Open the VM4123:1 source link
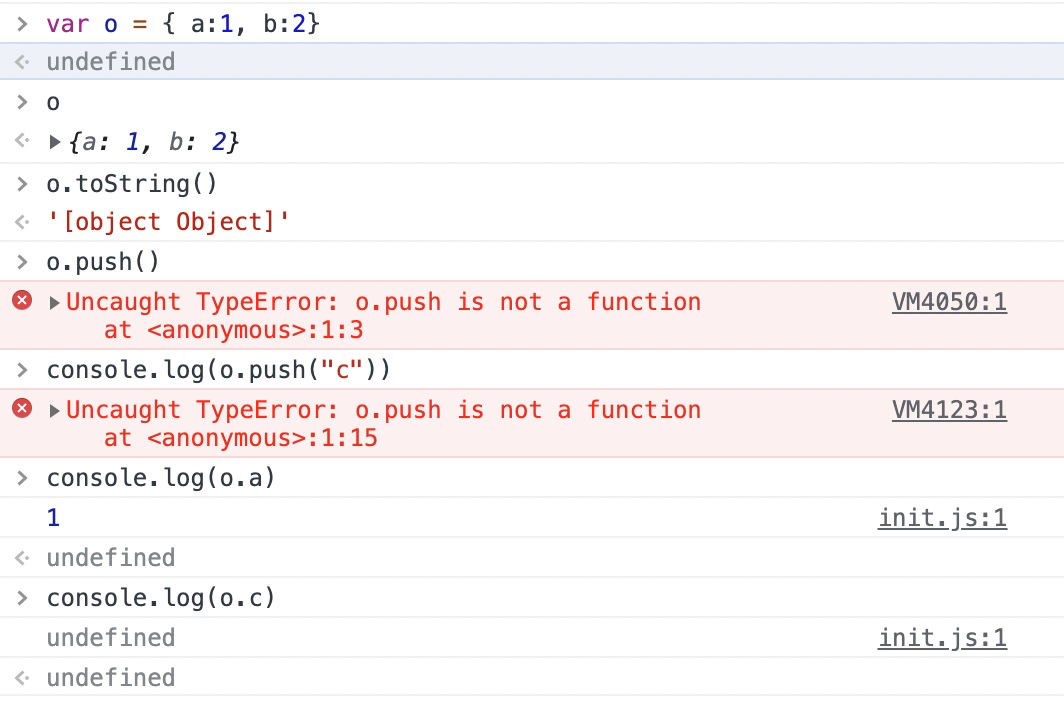 tap(949, 410)
